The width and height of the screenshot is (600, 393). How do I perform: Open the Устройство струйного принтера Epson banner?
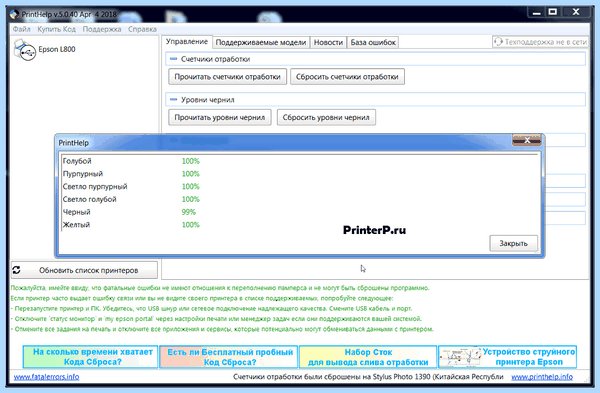point(507,357)
